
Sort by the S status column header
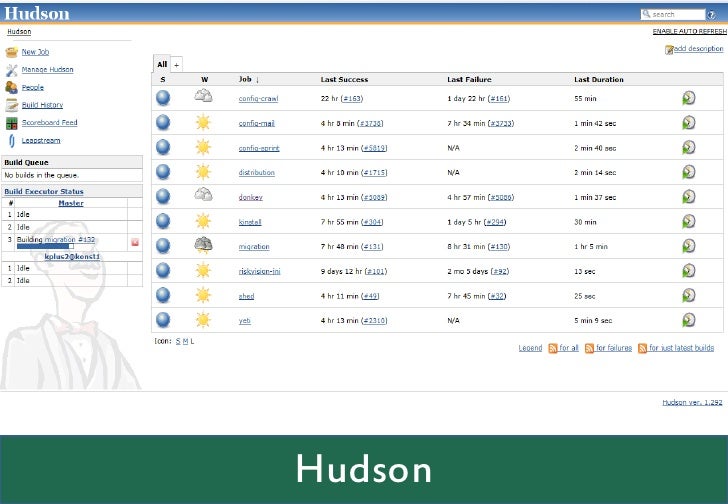tap(162, 80)
